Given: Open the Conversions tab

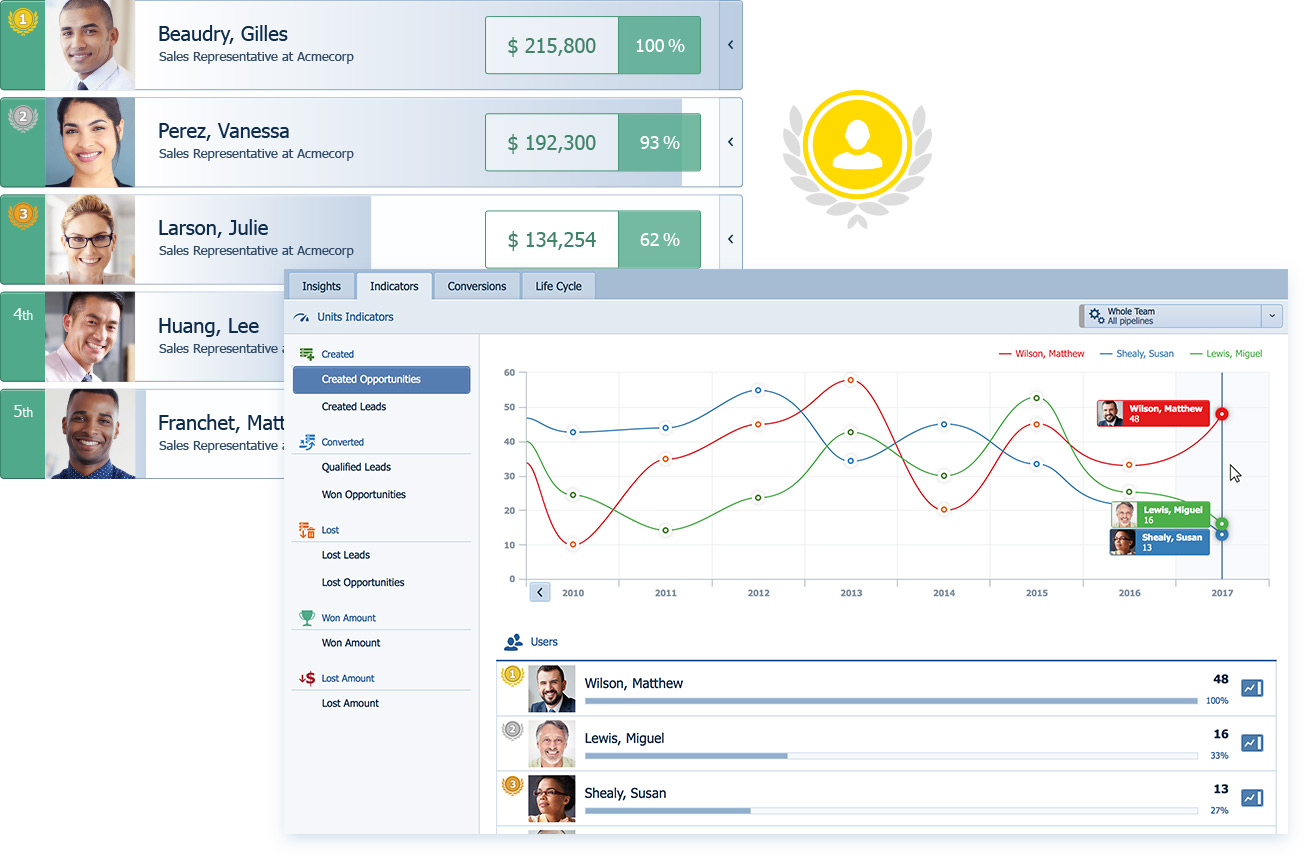Looking at the screenshot, I should coord(476,286).
